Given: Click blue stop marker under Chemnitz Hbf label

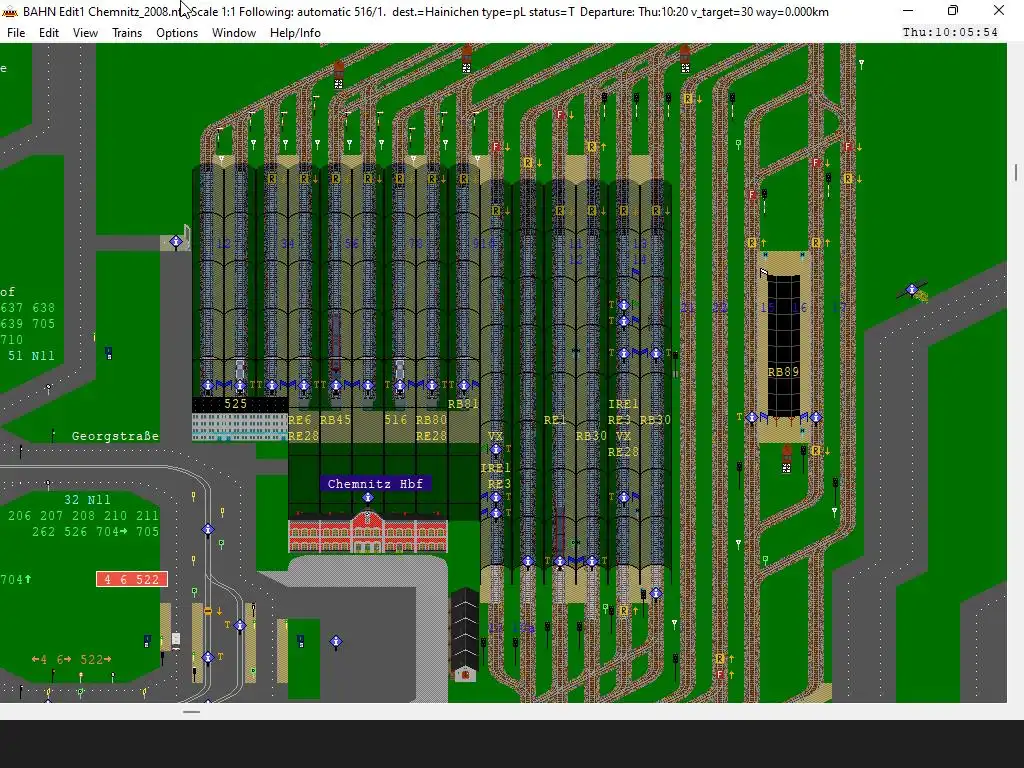Looking at the screenshot, I should click(368, 498).
